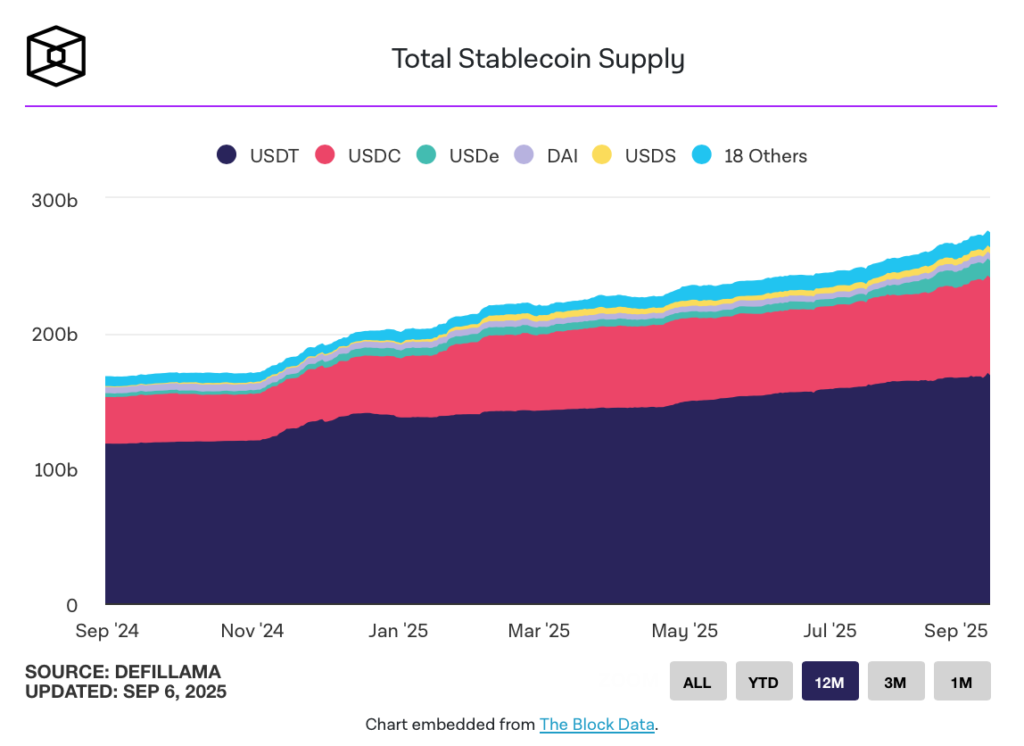Click the Sep '25 axis label
The image size is (1024, 746).
pyautogui.click(x=955, y=630)
